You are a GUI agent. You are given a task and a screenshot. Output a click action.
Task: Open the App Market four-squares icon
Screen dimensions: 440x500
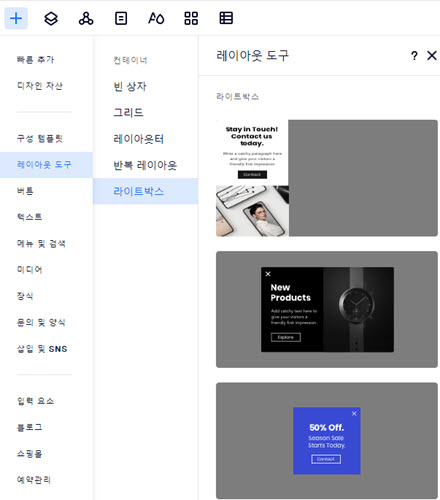tap(191, 18)
